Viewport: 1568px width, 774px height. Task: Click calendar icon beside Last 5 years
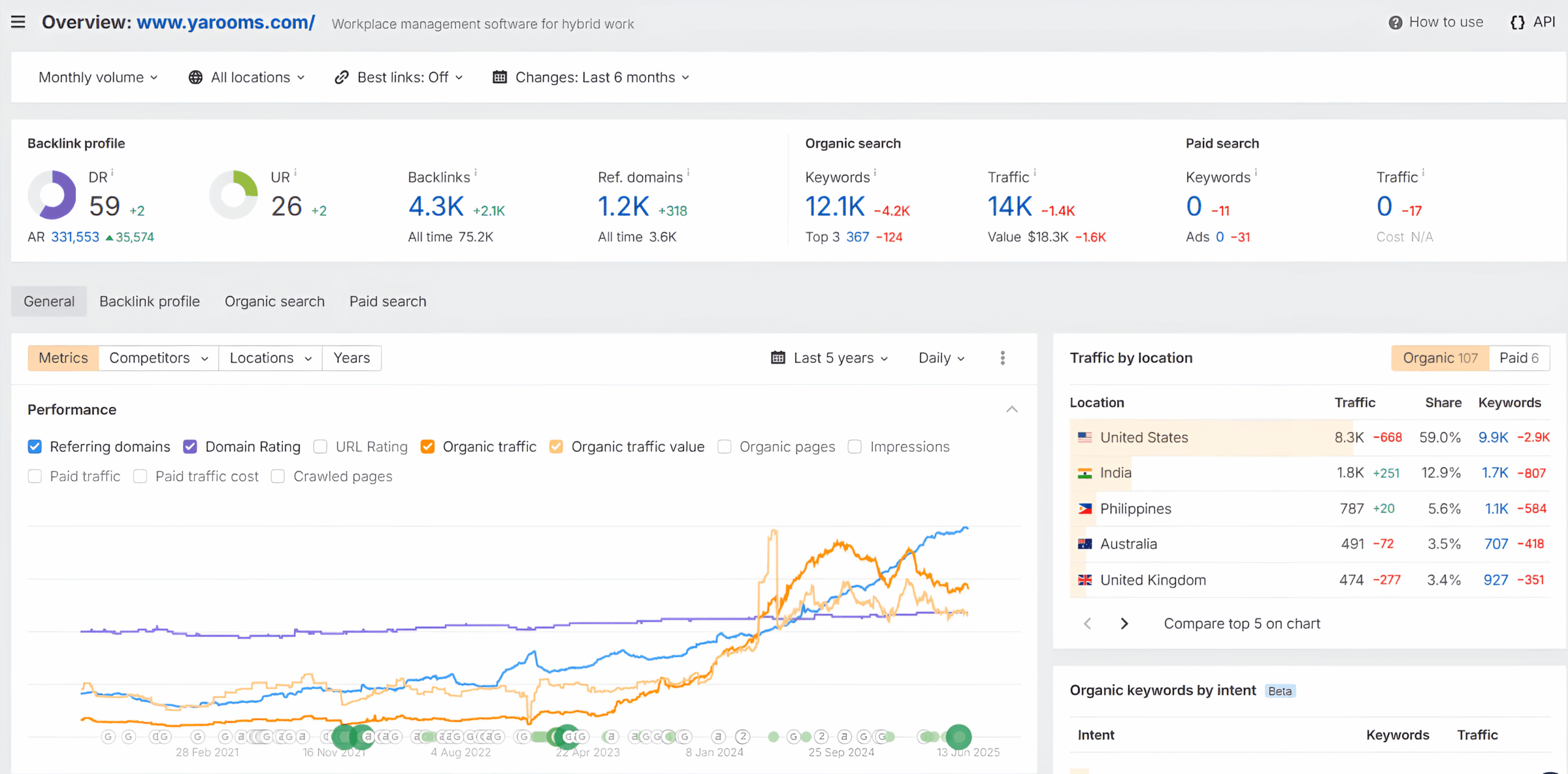(x=778, y=357)
